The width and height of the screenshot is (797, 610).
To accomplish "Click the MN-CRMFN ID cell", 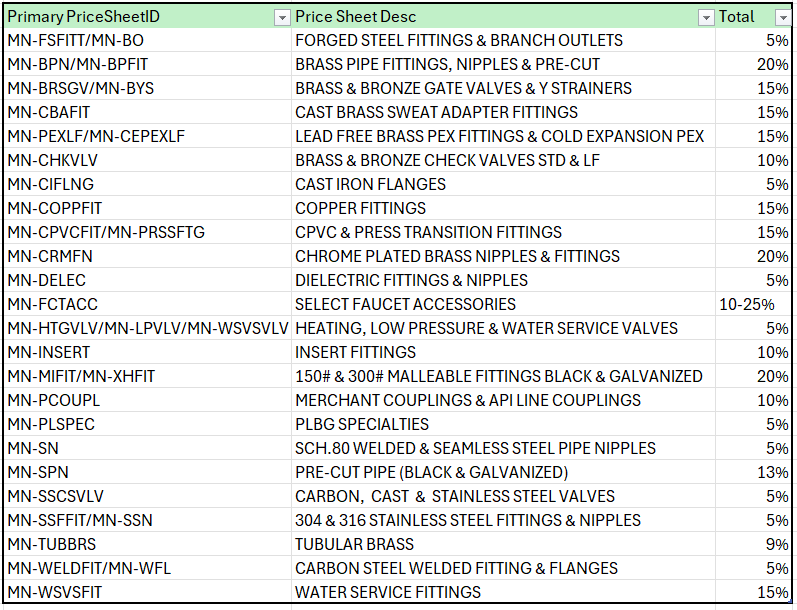I will coord(50,256).
